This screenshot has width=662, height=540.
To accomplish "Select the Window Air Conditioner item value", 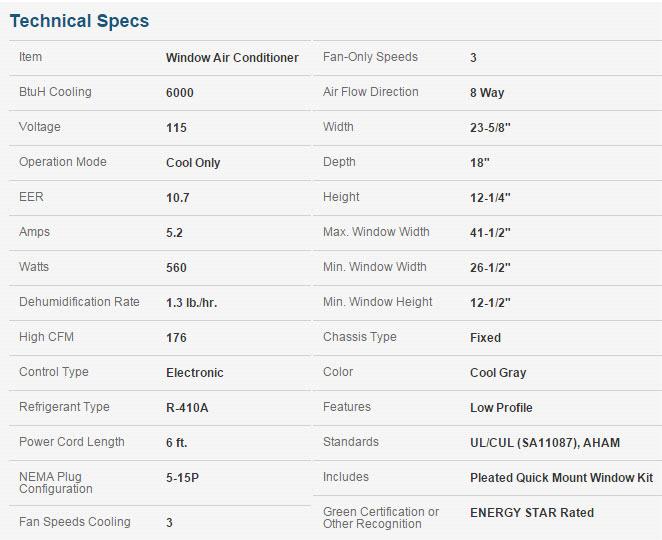I will pyautogui.click(x=232, y=57).
